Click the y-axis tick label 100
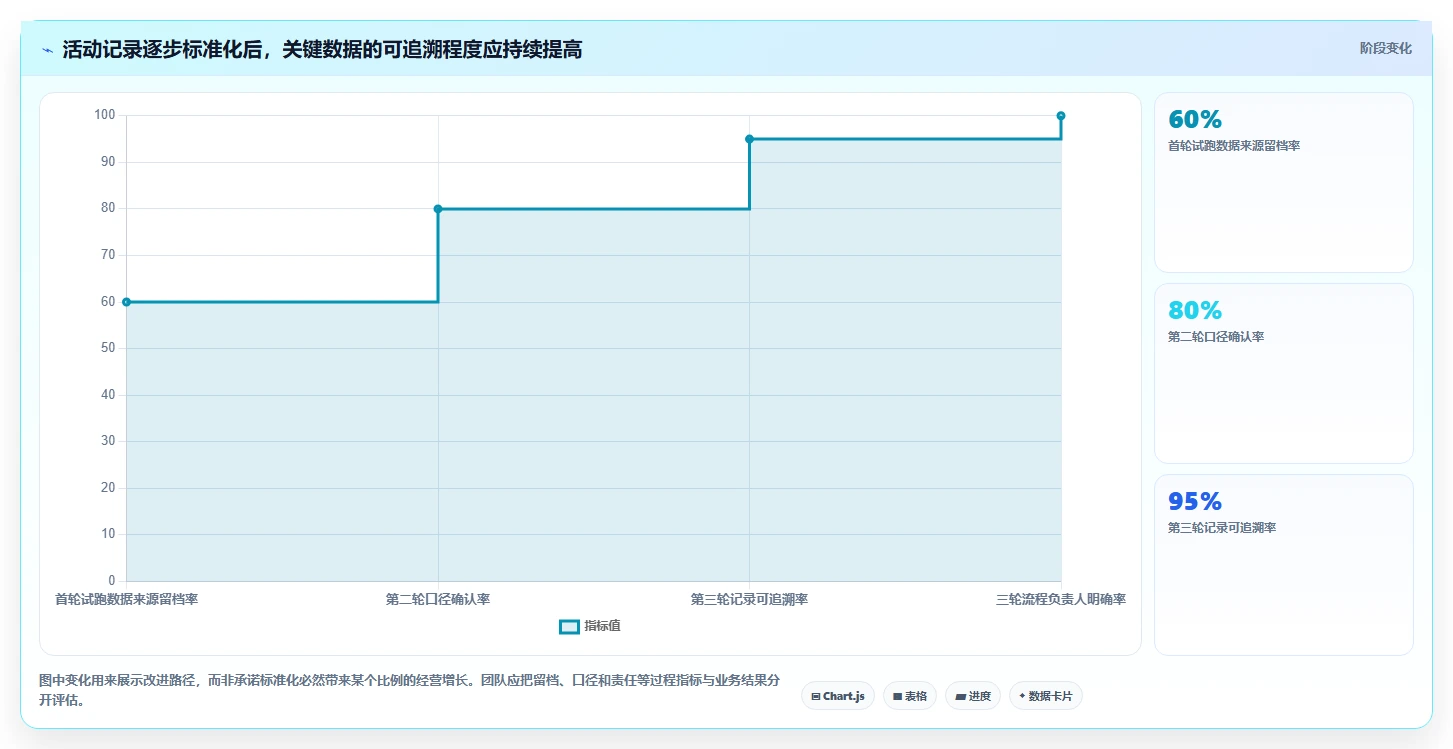This screenshot has height=749, width=1453. pyautogui.click(x=105, y=115)
